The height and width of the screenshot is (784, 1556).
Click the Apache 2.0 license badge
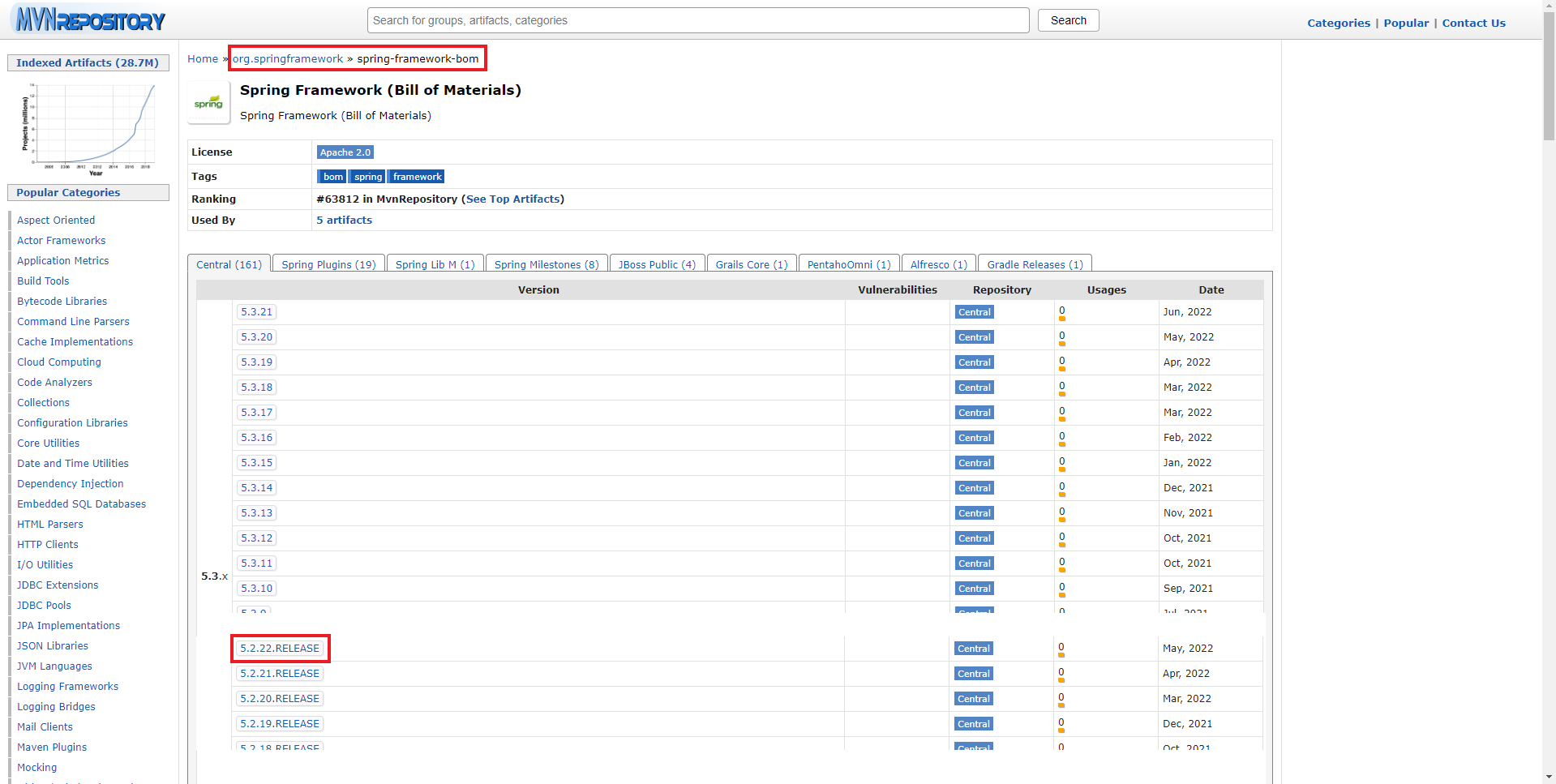[x=345, y=152]
